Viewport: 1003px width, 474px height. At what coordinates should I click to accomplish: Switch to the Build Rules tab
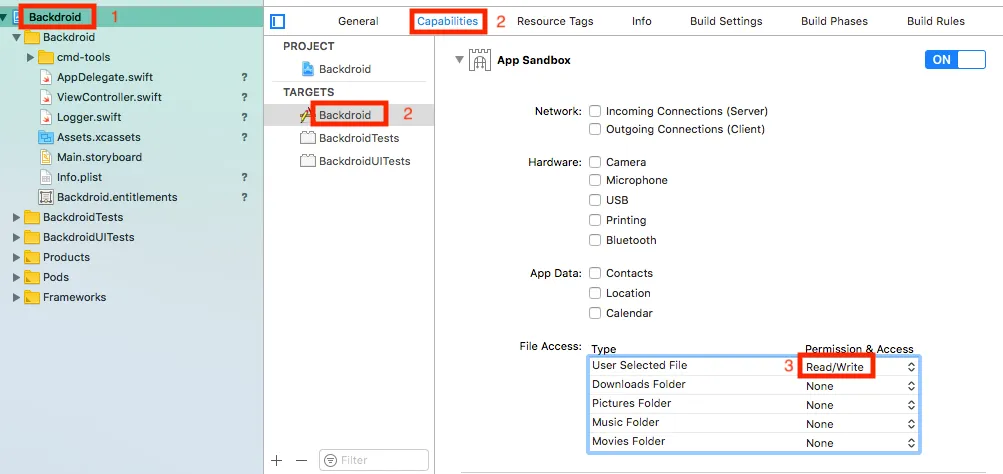936,21
